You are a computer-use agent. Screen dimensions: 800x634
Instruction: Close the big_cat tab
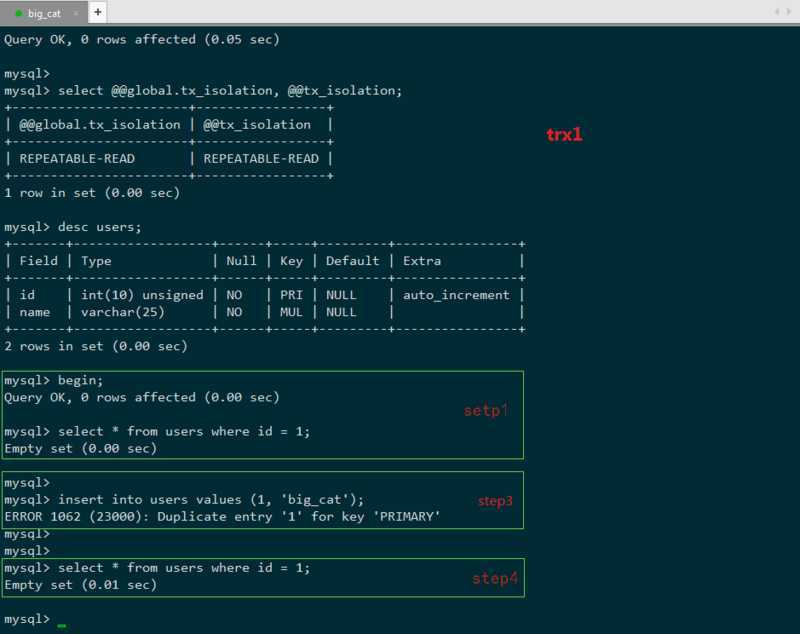(76, 13)
